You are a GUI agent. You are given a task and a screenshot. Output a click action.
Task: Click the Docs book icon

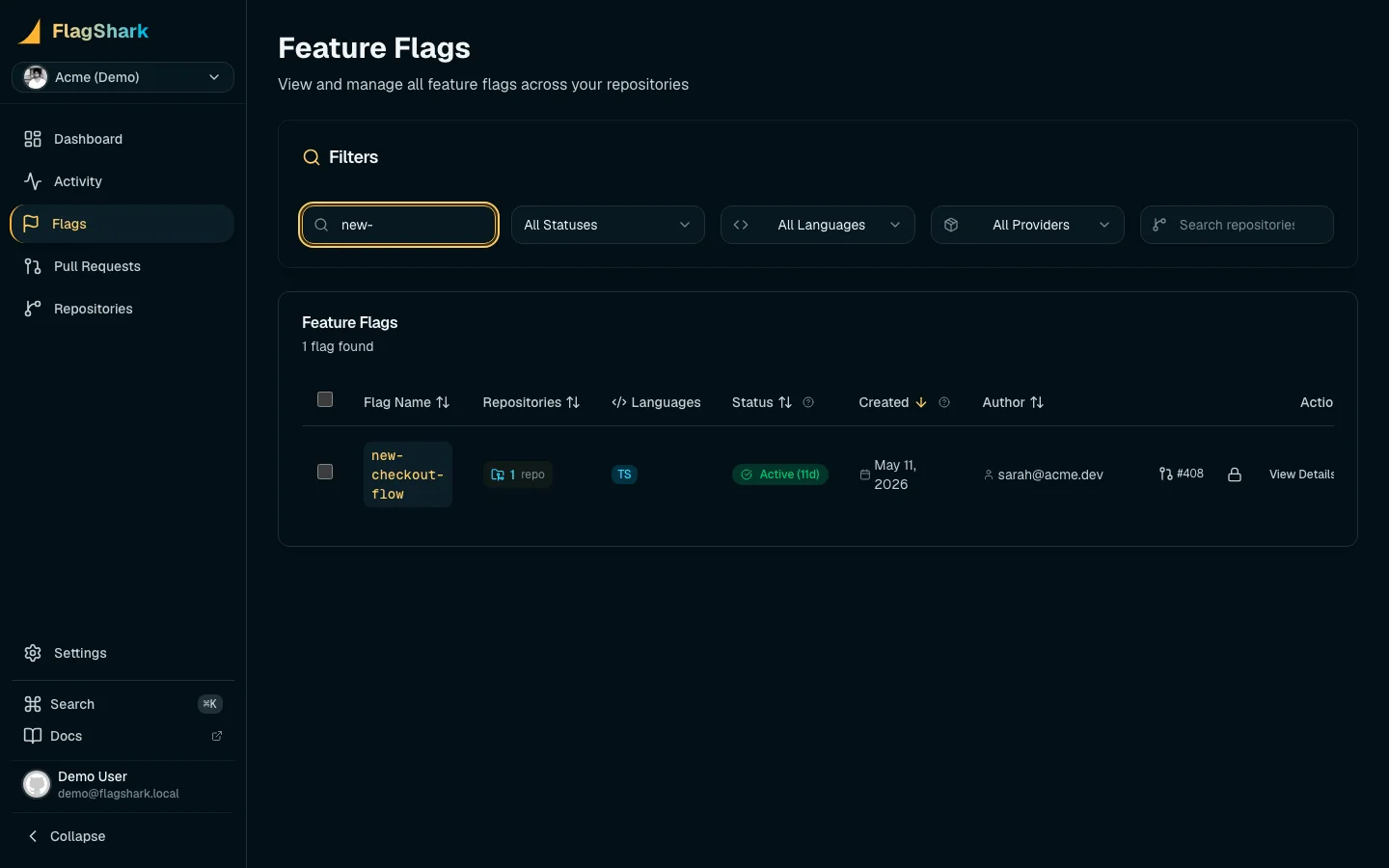pyautogui.click(x=33, y=736)
